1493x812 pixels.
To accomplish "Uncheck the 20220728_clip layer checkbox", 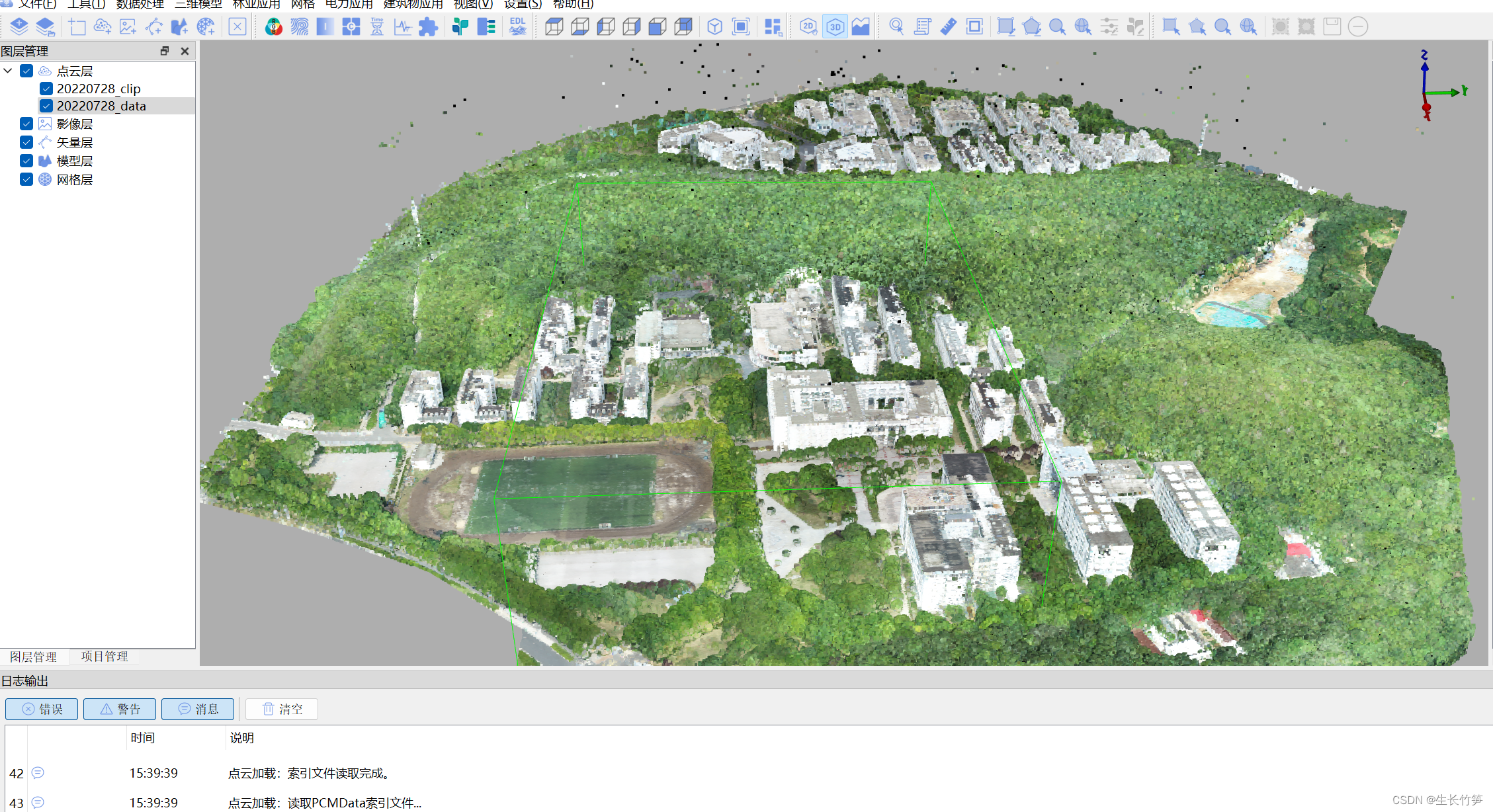I will tap(46, 89).
